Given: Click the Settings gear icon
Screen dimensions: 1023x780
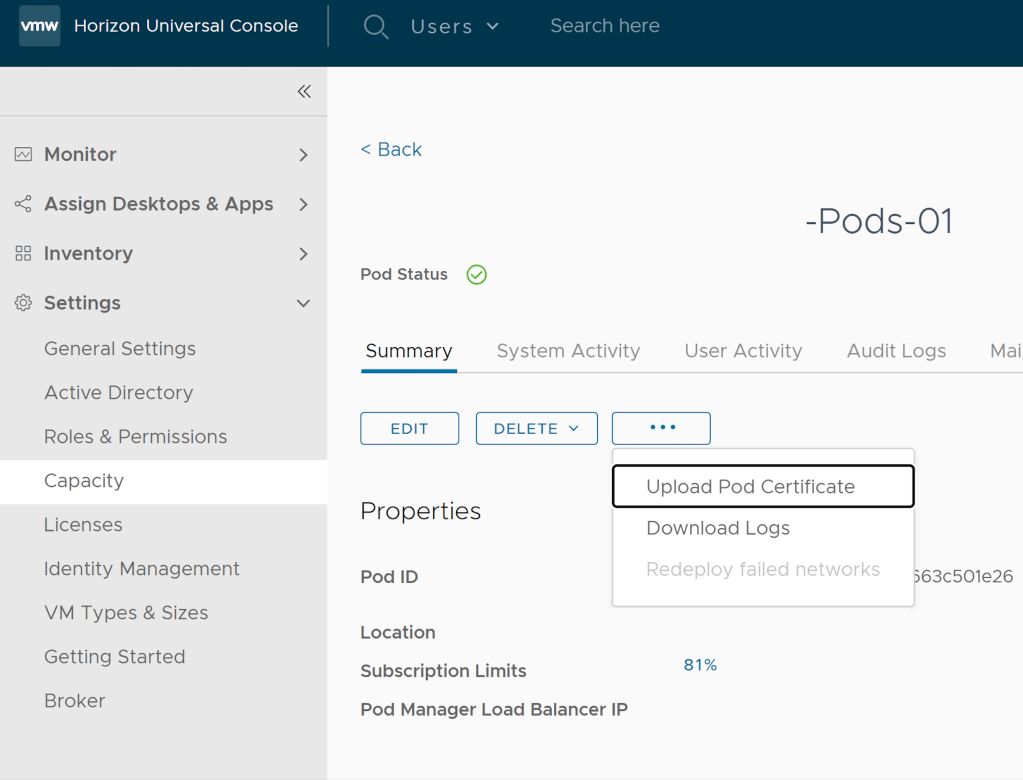Looking at the screenshot, I should (x=23, y=303).
